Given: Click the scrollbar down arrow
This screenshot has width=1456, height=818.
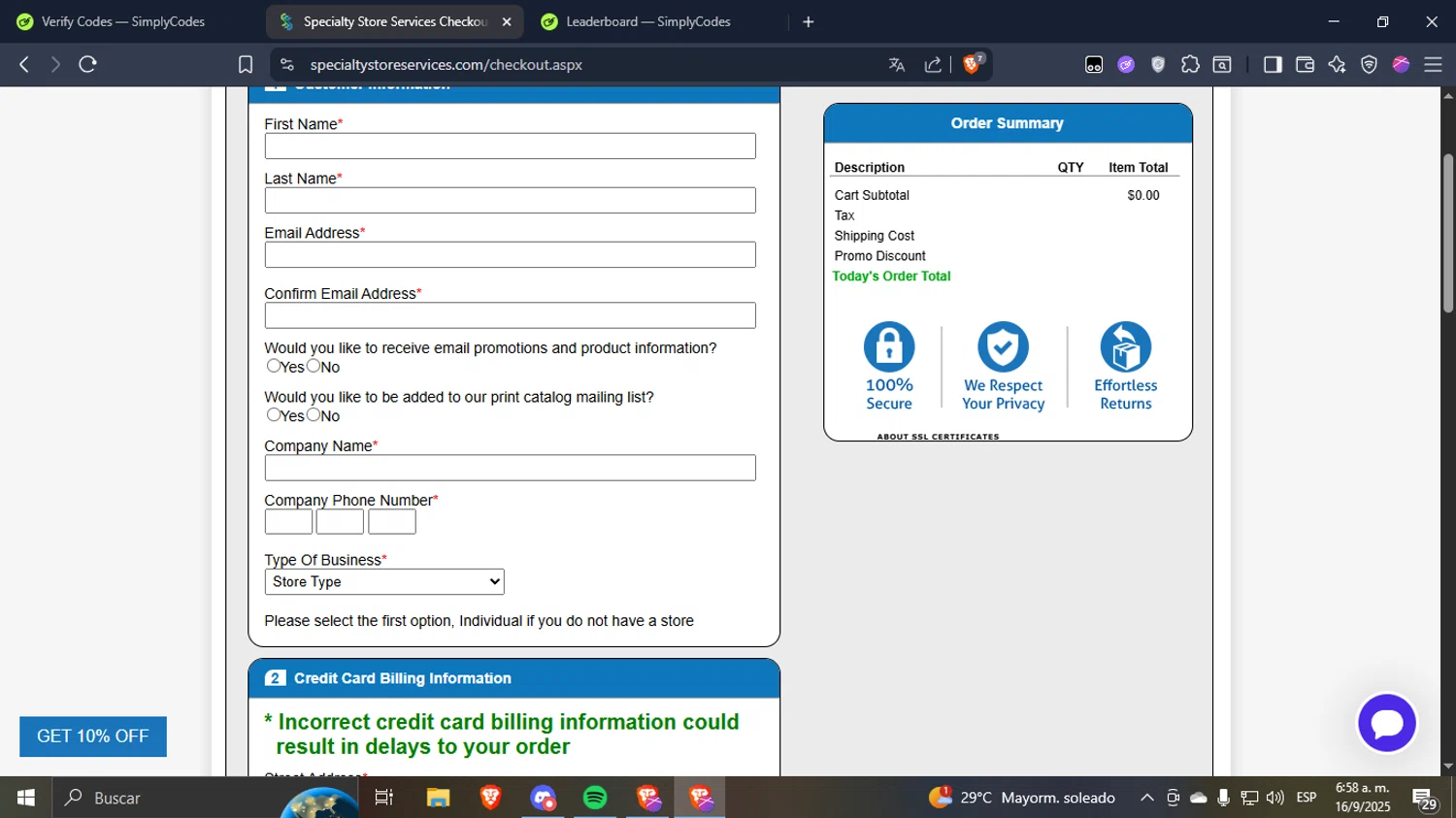Looking at the screenshot, I should [x=1447, y=767].
